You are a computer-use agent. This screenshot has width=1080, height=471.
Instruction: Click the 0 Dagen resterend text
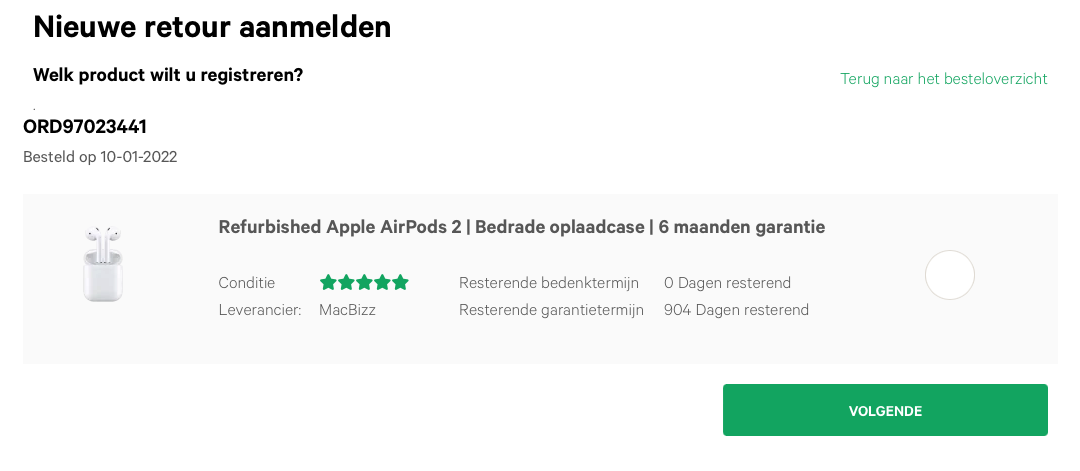pos(727,283)
